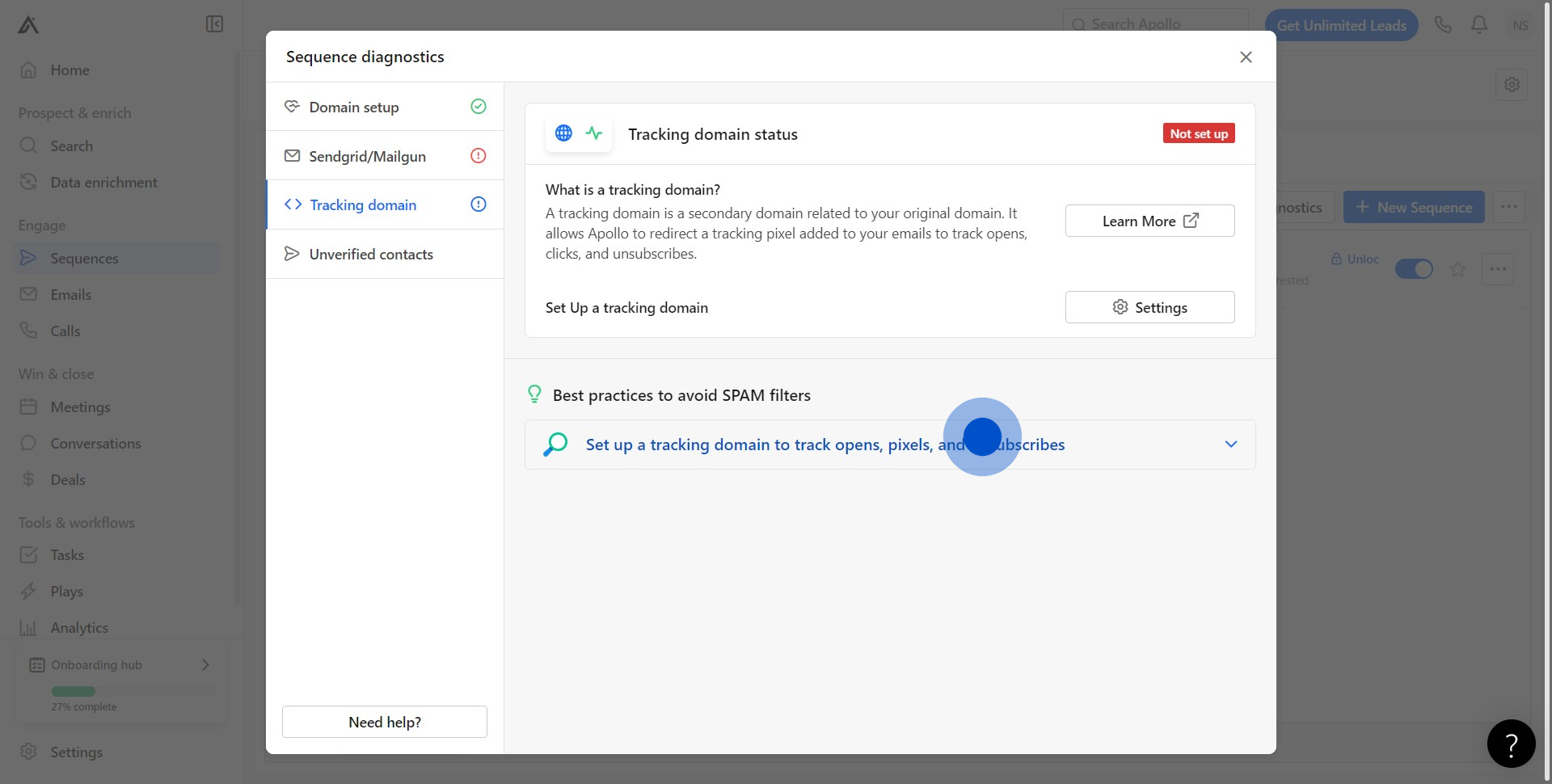
Task: Click the Learn More button
Action: coord(1149,221)
